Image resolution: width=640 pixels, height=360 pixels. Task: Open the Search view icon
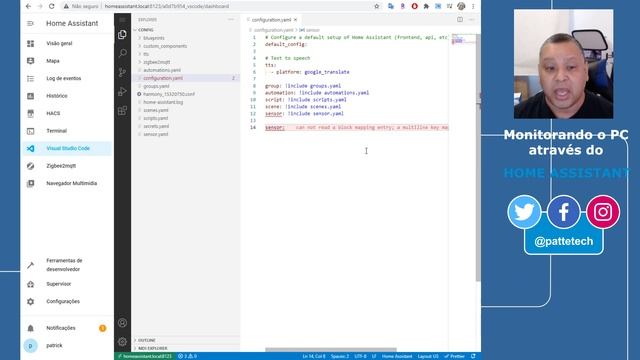(122, 53)
